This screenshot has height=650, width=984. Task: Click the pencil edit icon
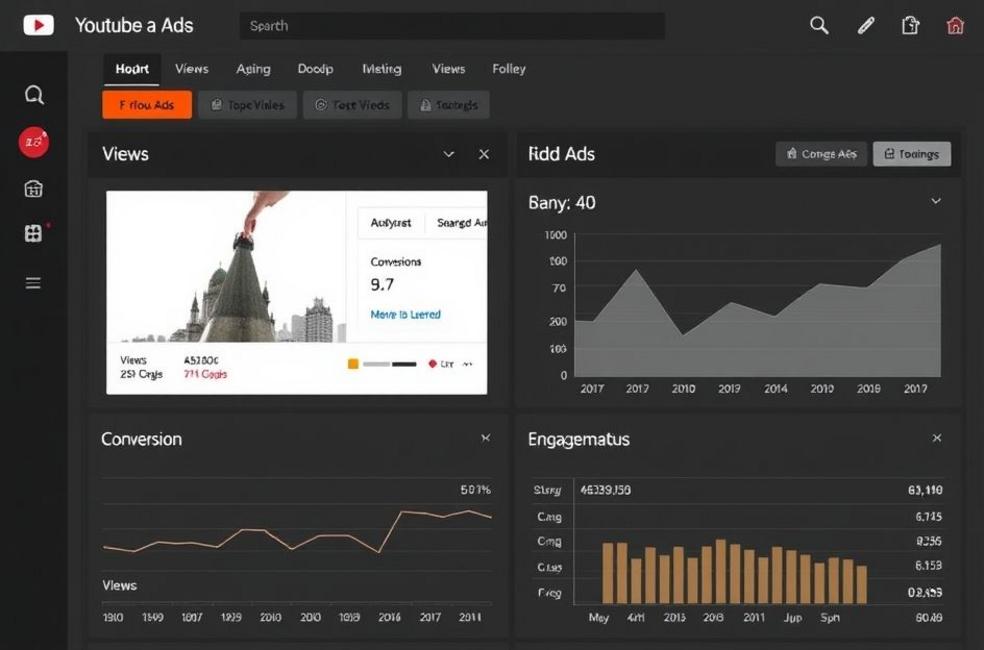point(866,26)
